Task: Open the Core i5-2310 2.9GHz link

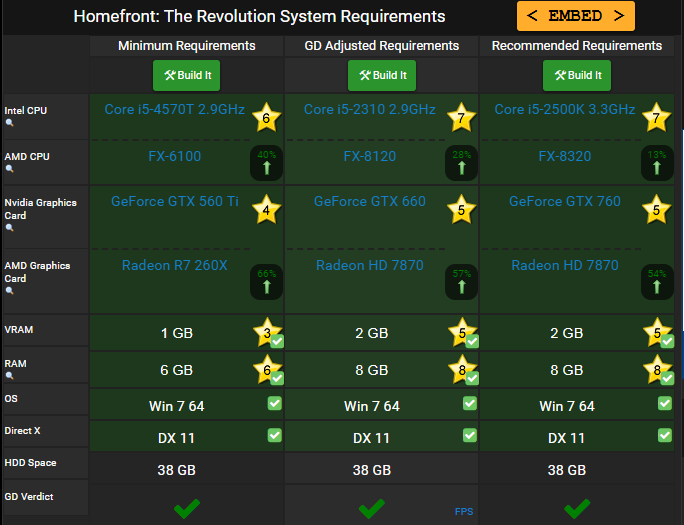Action: click(369, 109)
